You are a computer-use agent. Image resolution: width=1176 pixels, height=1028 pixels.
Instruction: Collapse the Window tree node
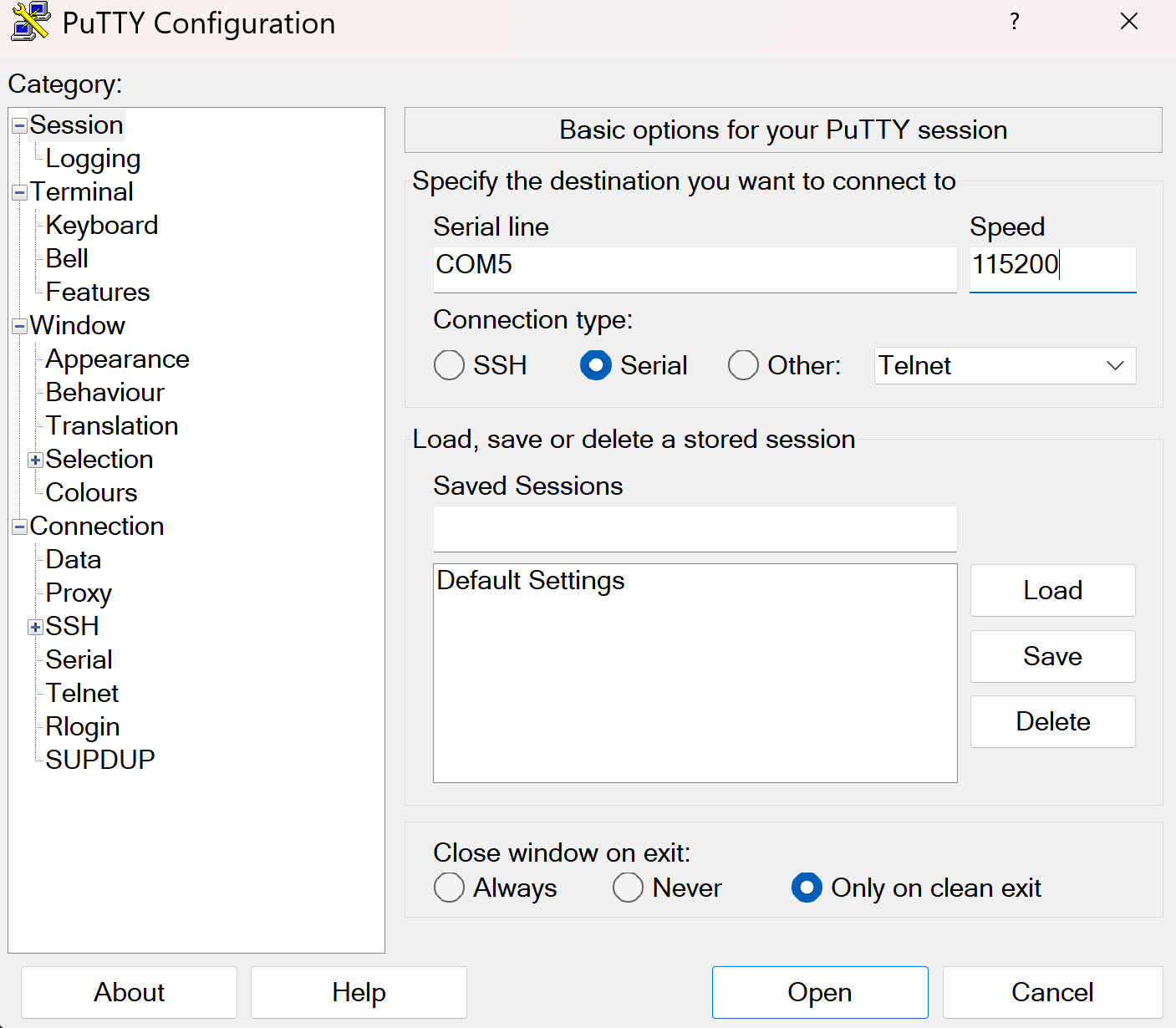(x=20, y=327)
